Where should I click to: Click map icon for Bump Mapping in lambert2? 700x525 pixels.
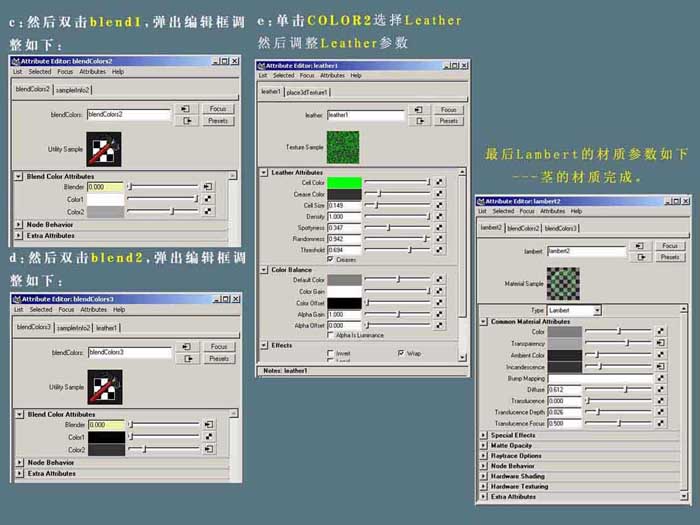tap(660, 378)
